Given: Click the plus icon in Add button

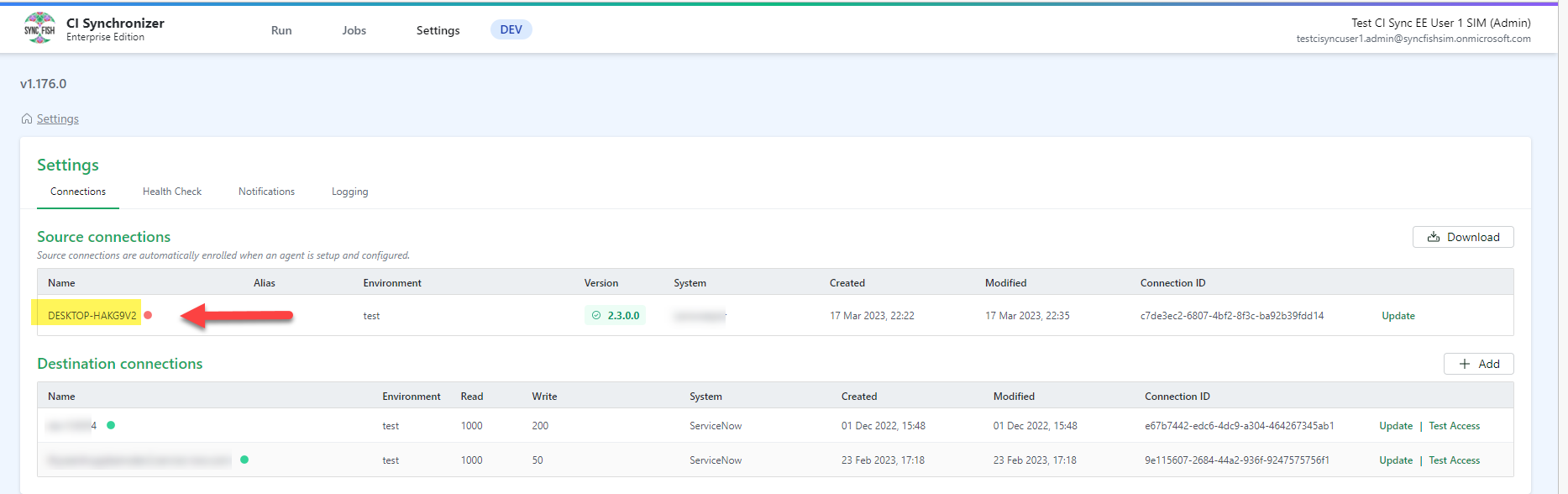Looking at the screenshot, I should click(1465, 364).
